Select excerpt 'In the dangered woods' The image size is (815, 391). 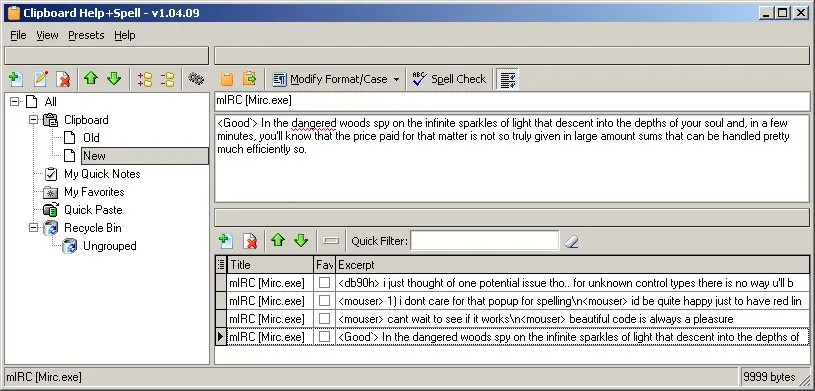pos(572,337)
